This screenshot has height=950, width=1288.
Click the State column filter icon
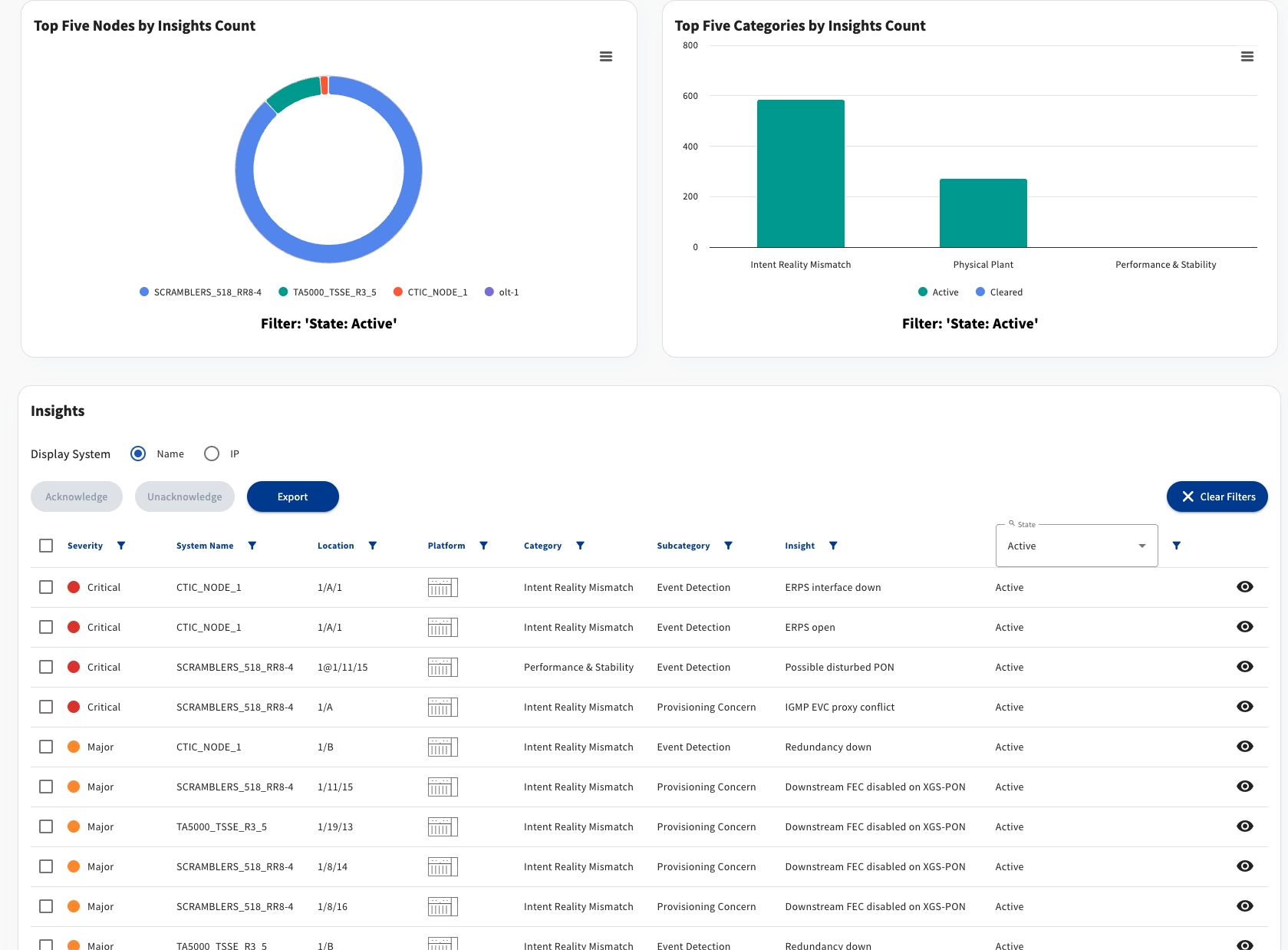1177,546
